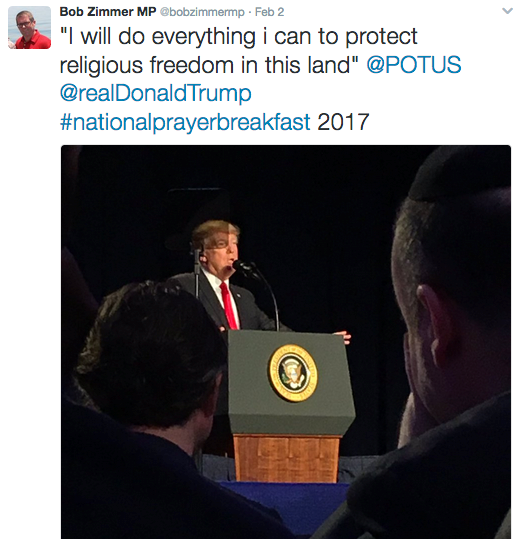Viewport: 523px width, 539px height.
Task: Click the ear of the right audience member
Action: [434, 323]
